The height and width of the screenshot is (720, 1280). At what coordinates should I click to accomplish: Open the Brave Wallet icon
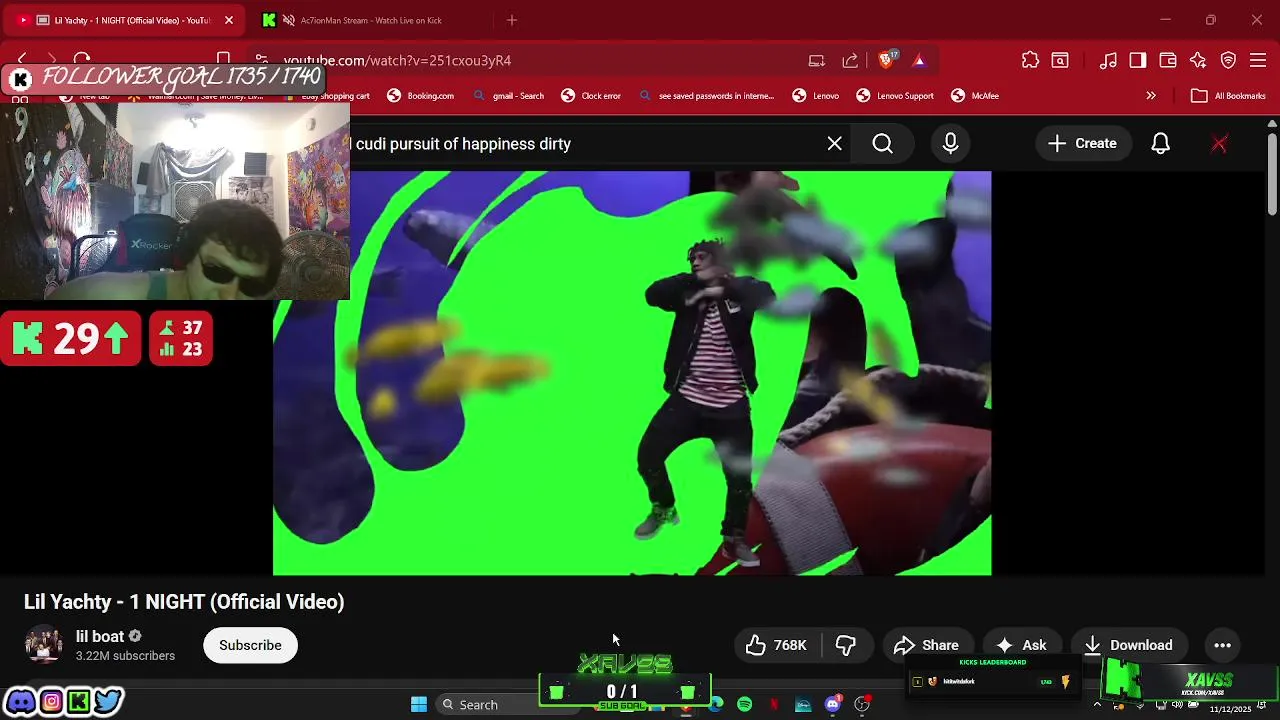pos(1168,60)
